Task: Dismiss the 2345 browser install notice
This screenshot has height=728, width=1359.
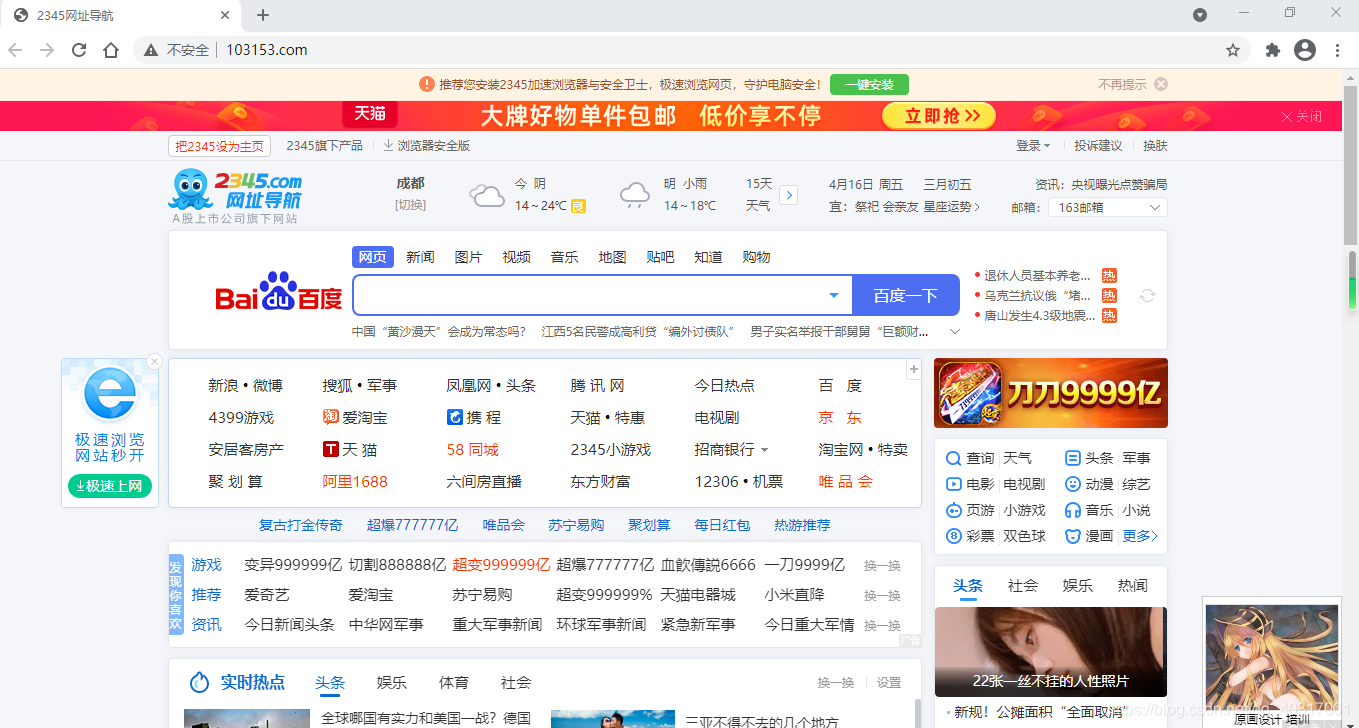Action: point(1161,84)
